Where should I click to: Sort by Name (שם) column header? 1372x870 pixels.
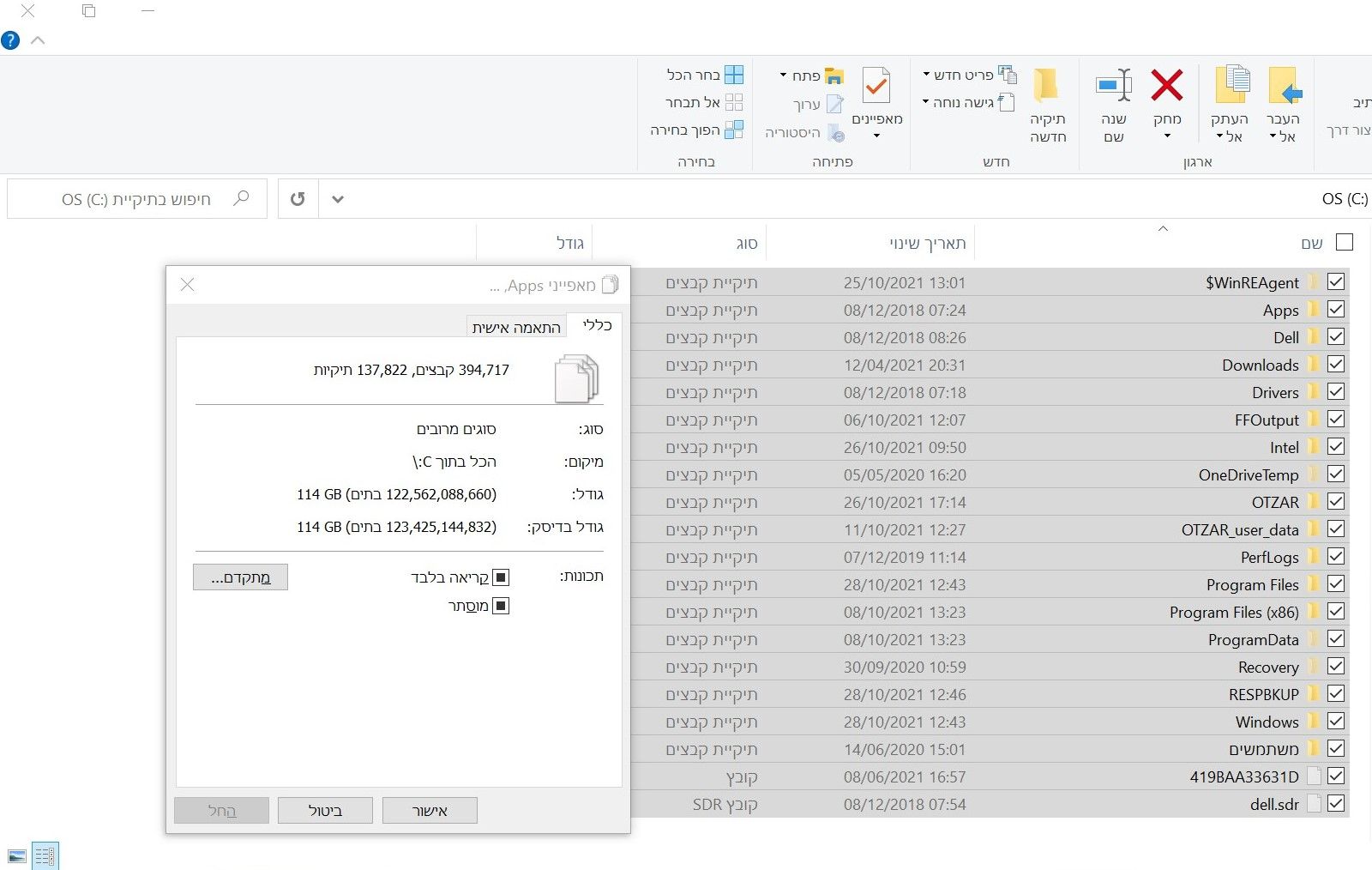(x=1311, y=244)
